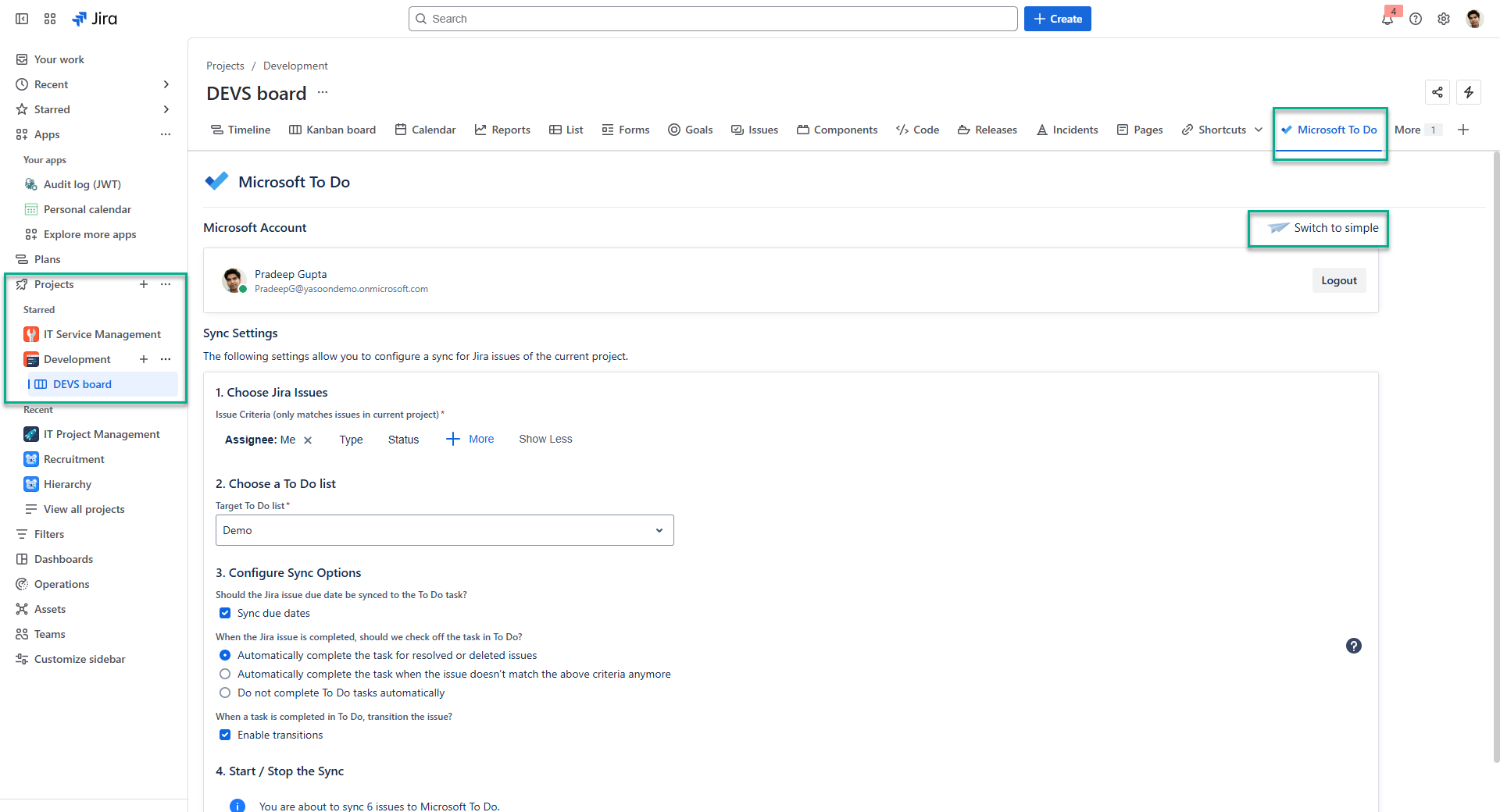Collapse the sidebar with the panel icon
Image resolution: width=1500 pixels, height=812 pixels.
[22, 19]
